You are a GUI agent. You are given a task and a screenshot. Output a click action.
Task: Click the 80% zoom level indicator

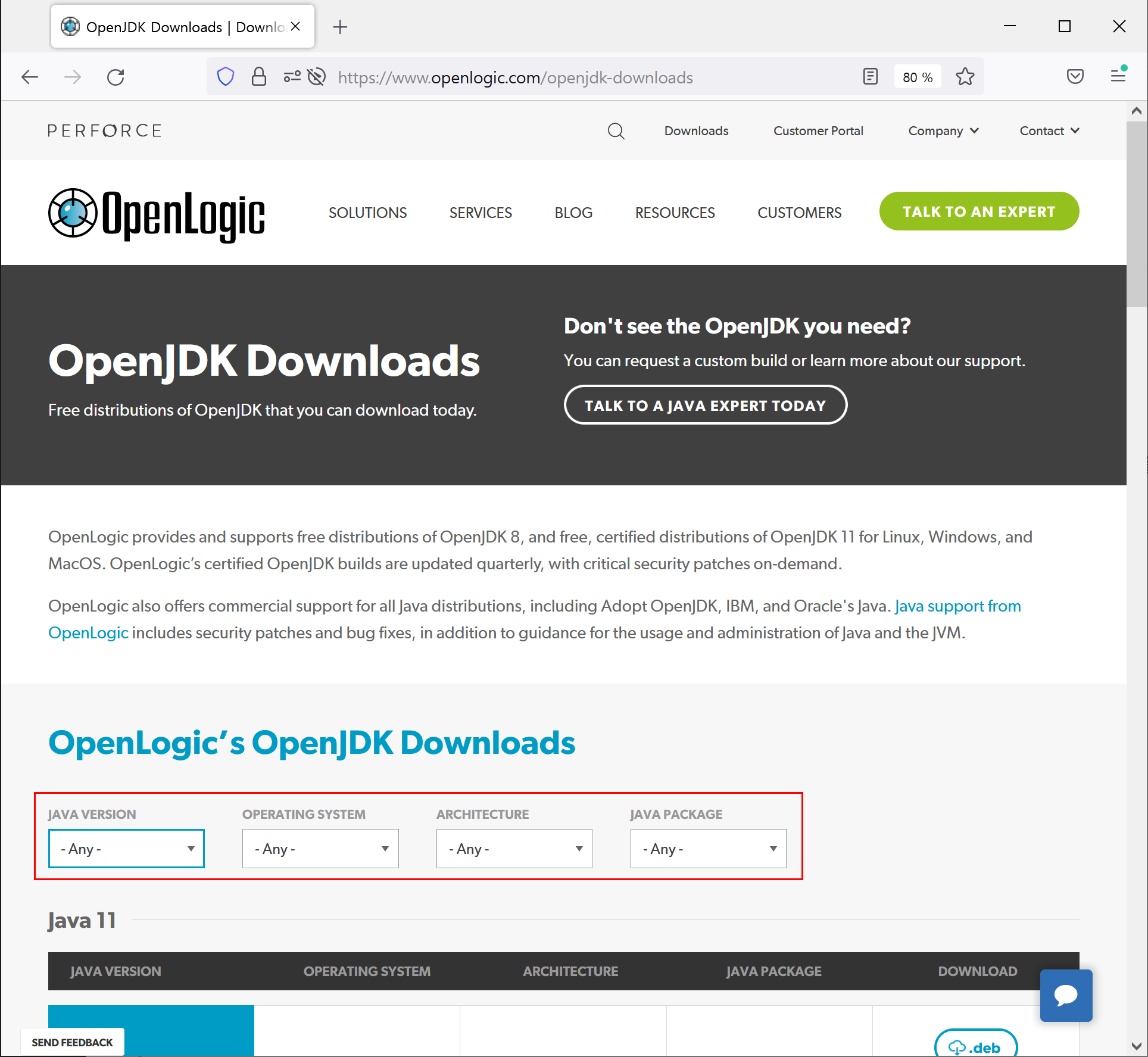click(917, 77)
